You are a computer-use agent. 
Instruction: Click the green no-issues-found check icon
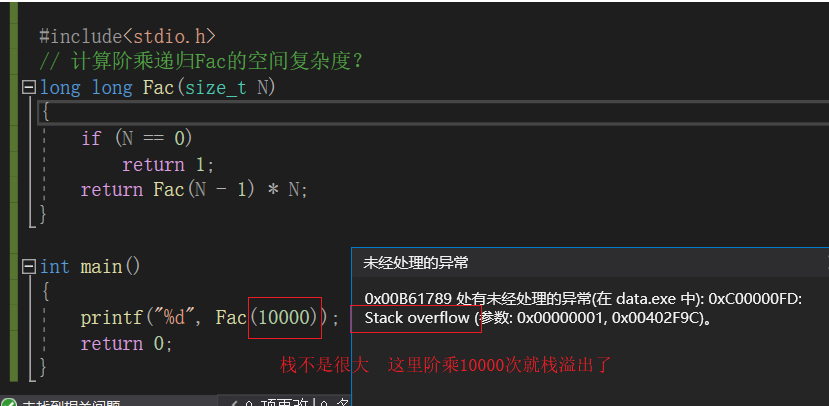(7, 403)
